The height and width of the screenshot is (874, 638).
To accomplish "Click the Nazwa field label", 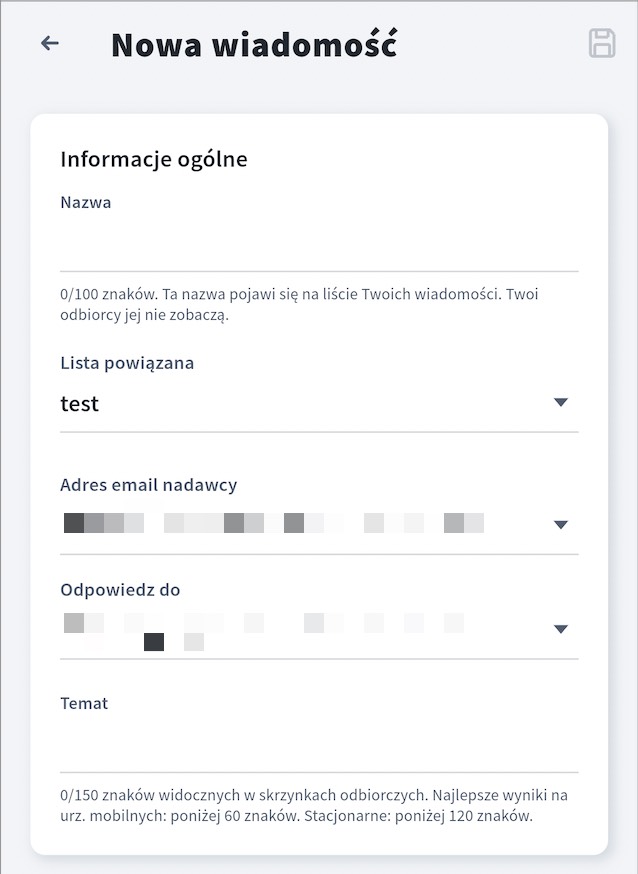I will pos(86,202).
